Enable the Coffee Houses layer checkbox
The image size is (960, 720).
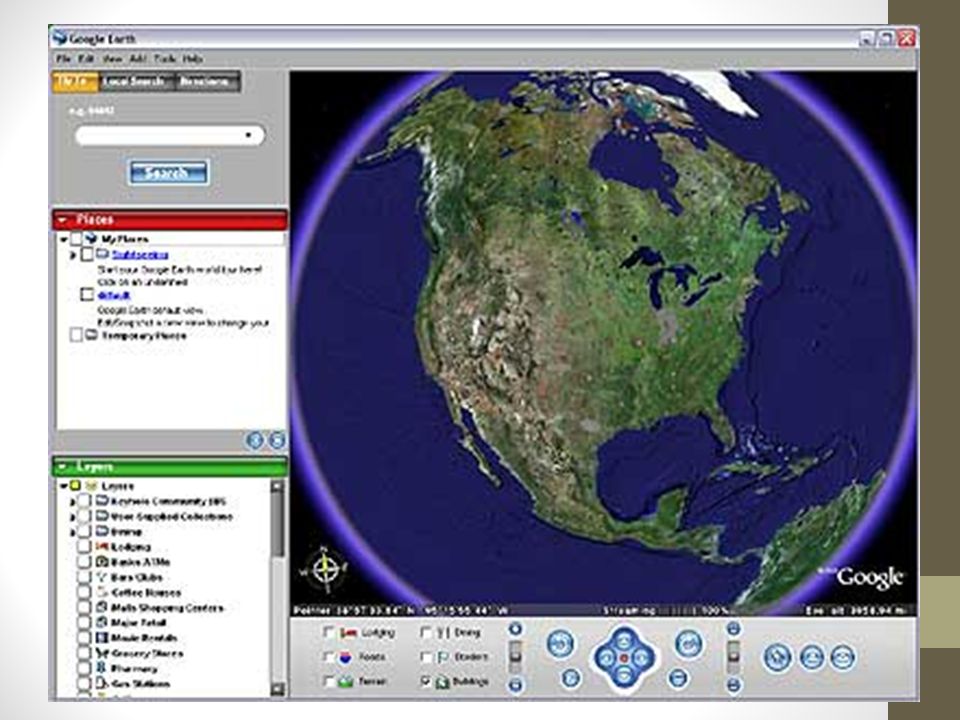click(84, 593)
